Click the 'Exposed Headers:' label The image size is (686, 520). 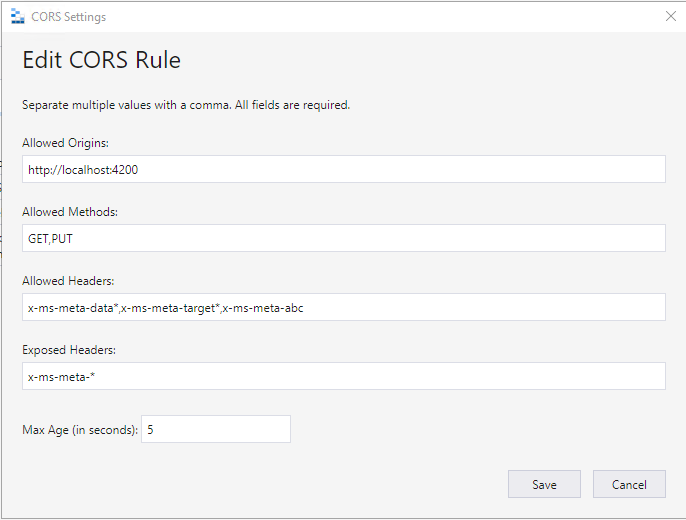[x=69, y=350]
